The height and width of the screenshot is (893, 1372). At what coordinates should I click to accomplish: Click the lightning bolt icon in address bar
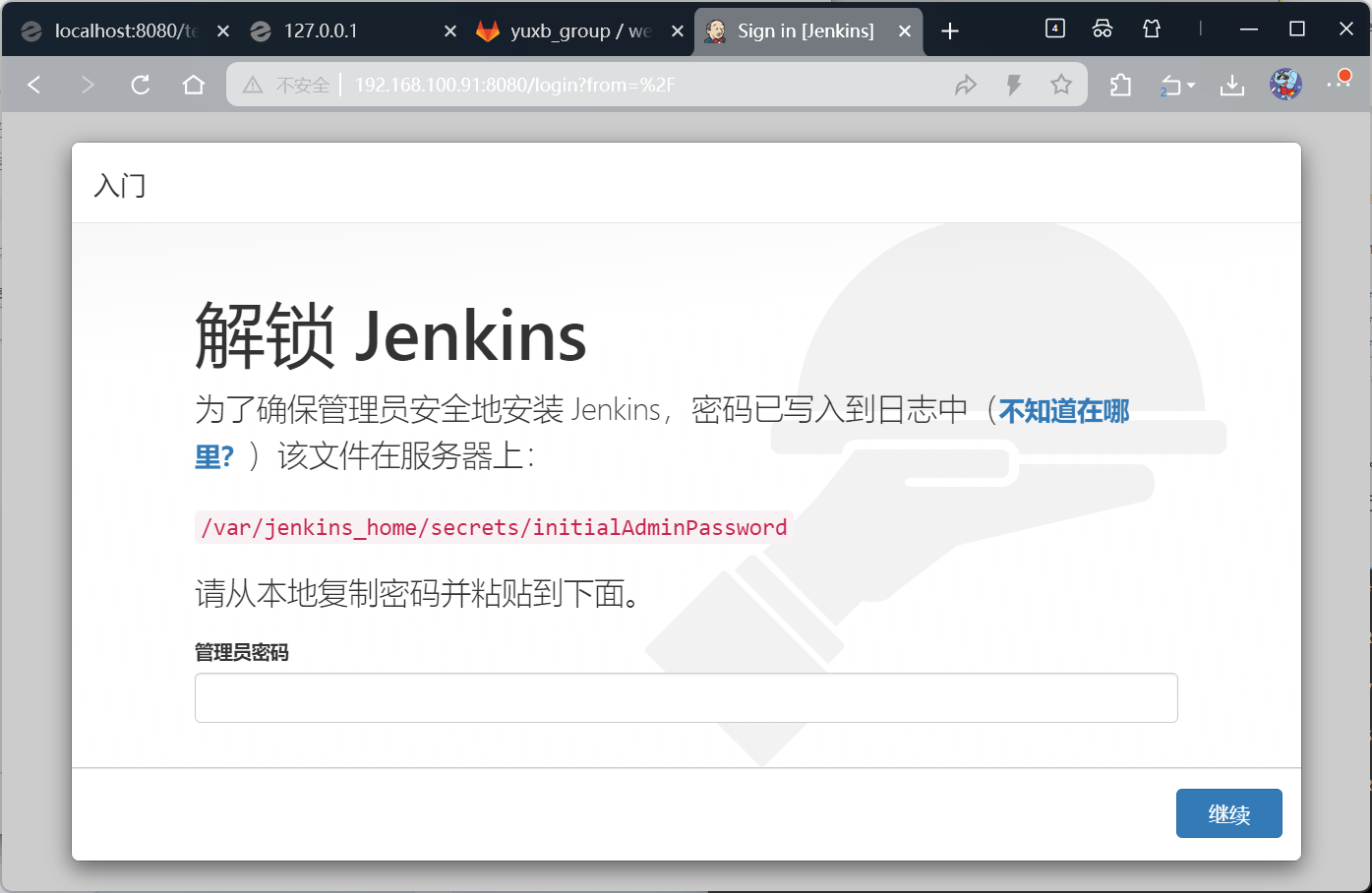[x=1014, y=86]
